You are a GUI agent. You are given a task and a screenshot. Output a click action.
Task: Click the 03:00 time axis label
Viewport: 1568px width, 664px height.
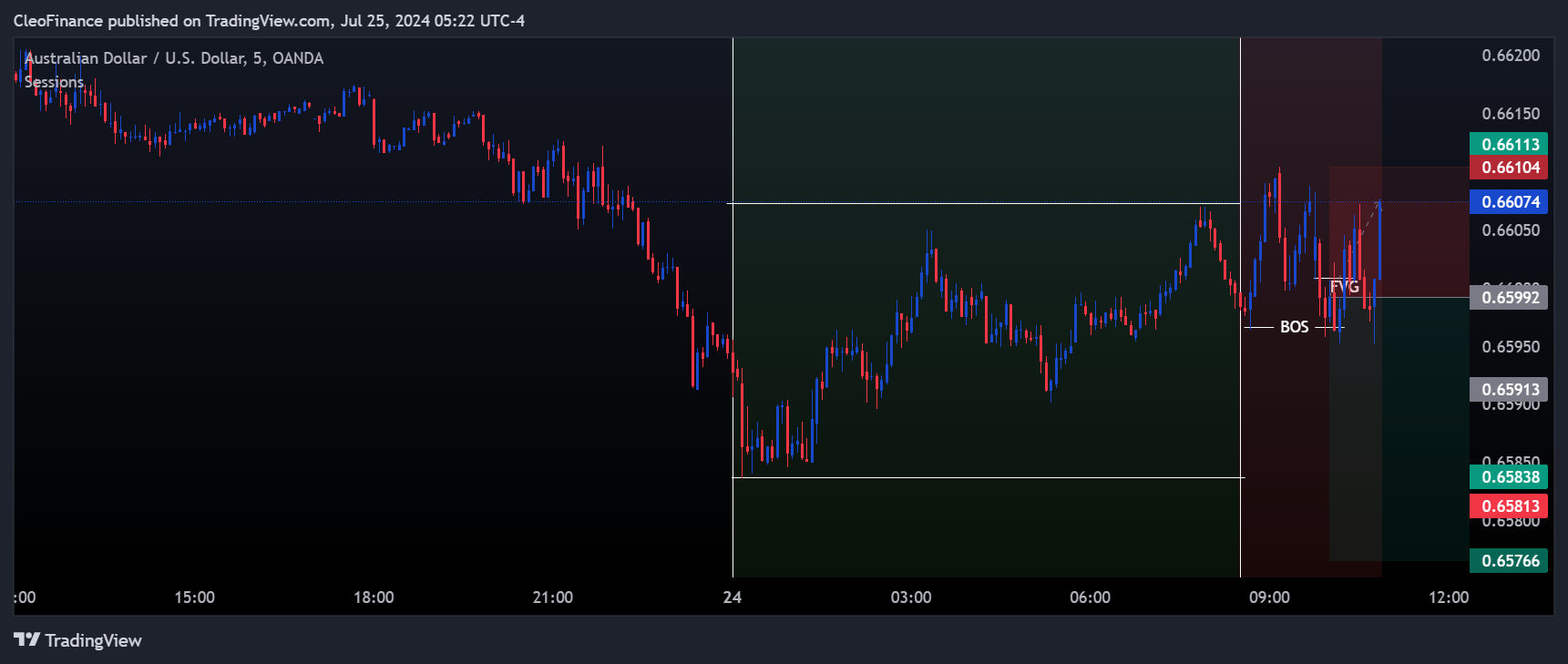click(911, 598)
